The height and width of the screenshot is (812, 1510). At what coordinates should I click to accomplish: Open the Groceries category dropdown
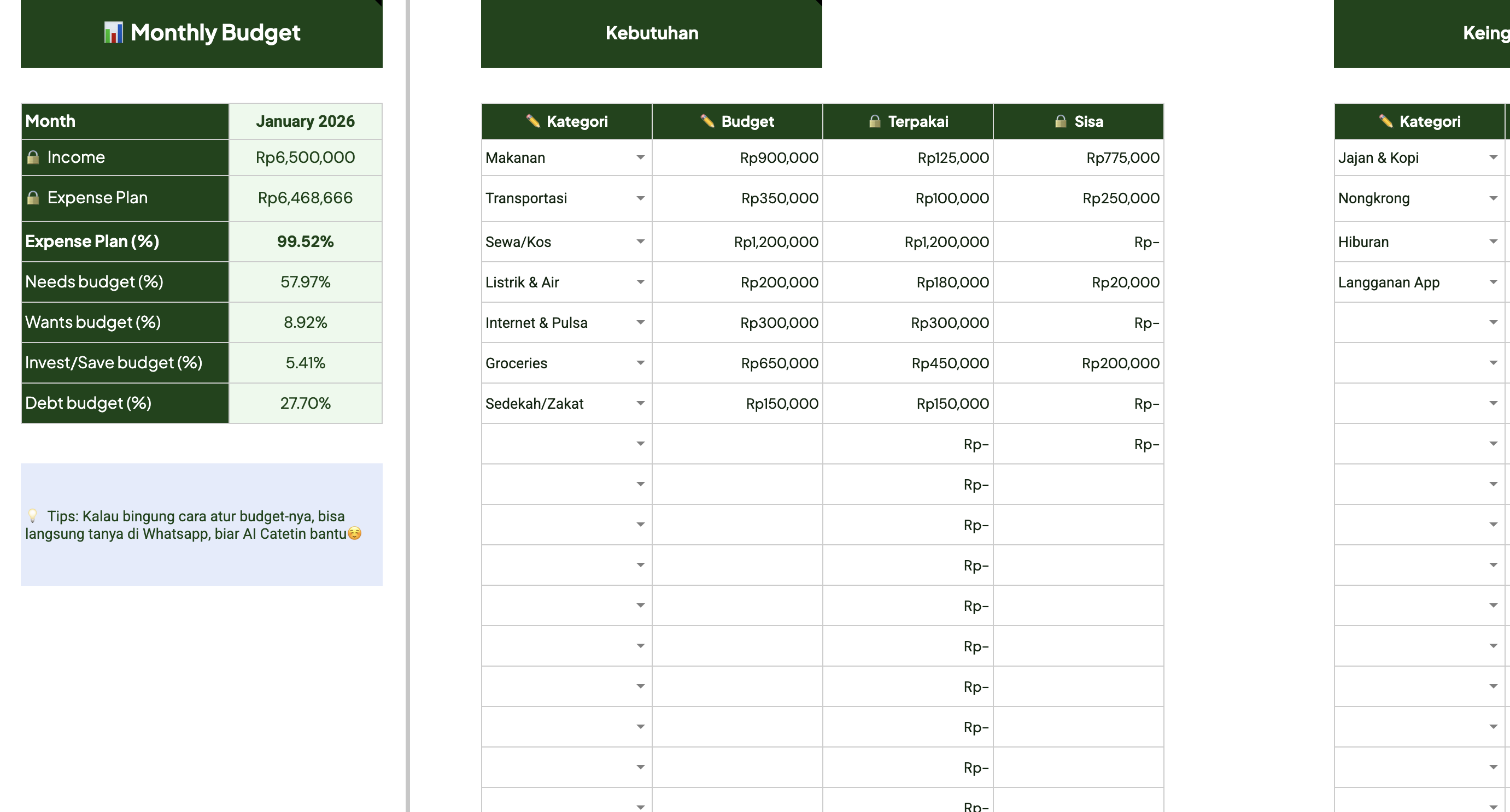click(640, 363)
